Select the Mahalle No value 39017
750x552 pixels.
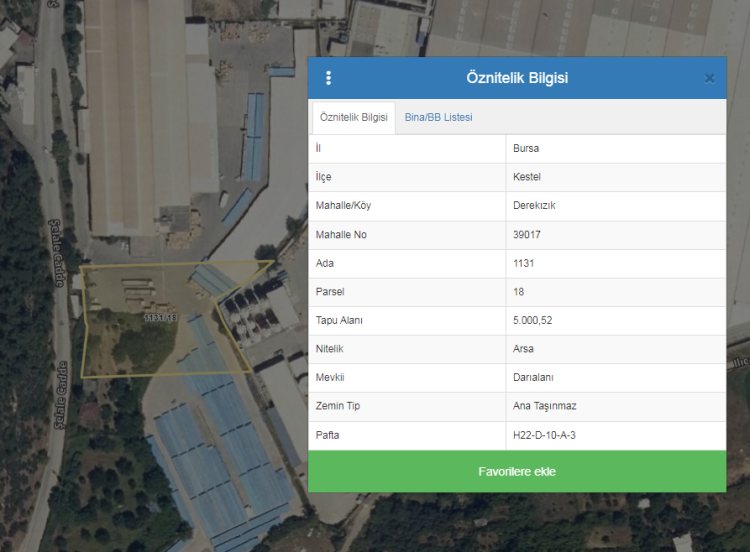526,234
